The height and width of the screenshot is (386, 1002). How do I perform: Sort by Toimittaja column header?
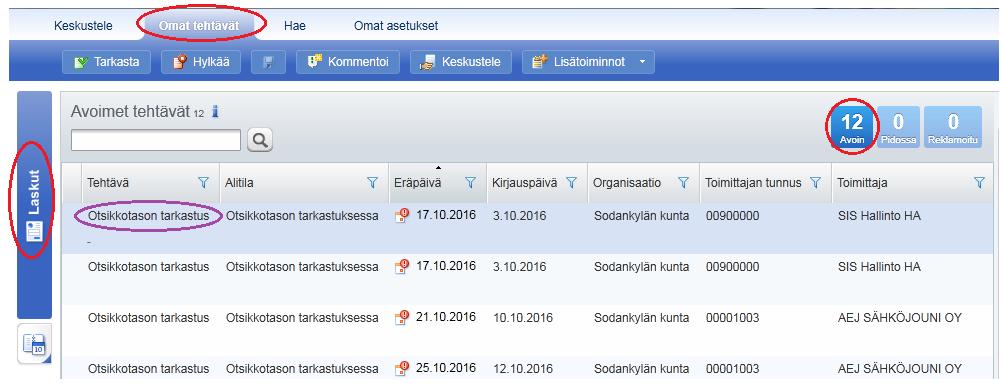pos(862,183)
